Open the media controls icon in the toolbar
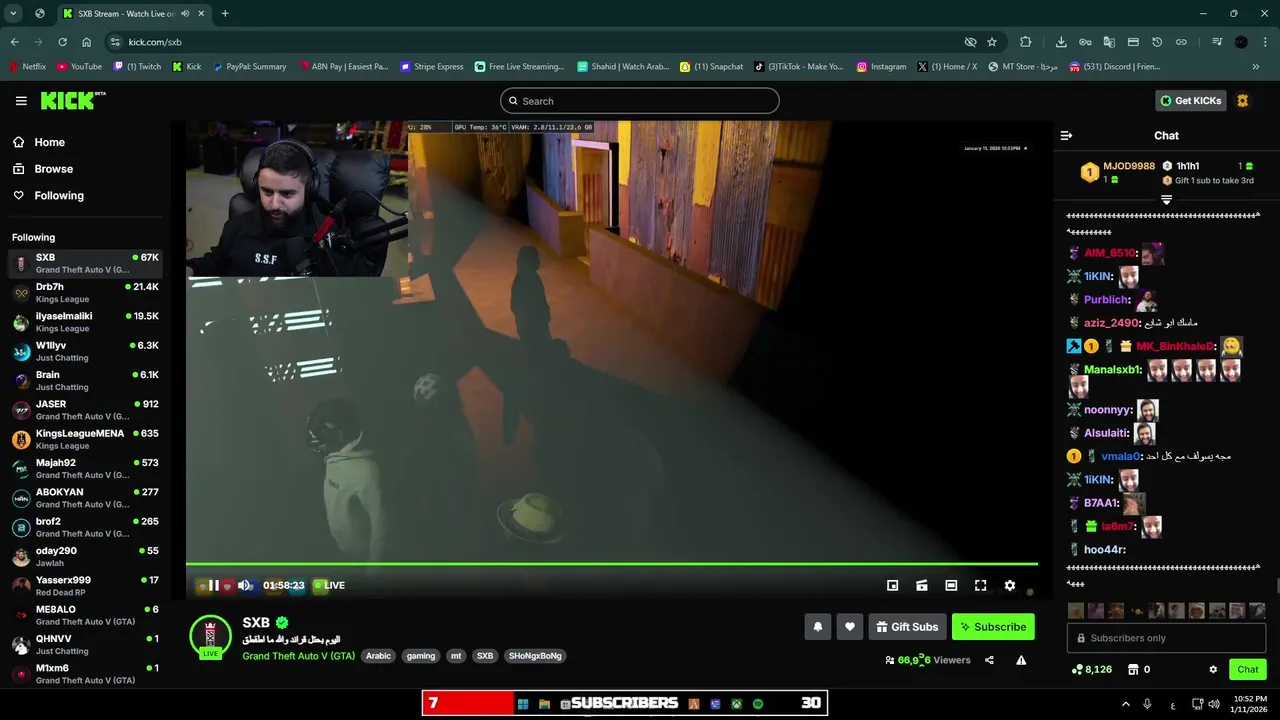1280x720 pixels. [1217, 42]
